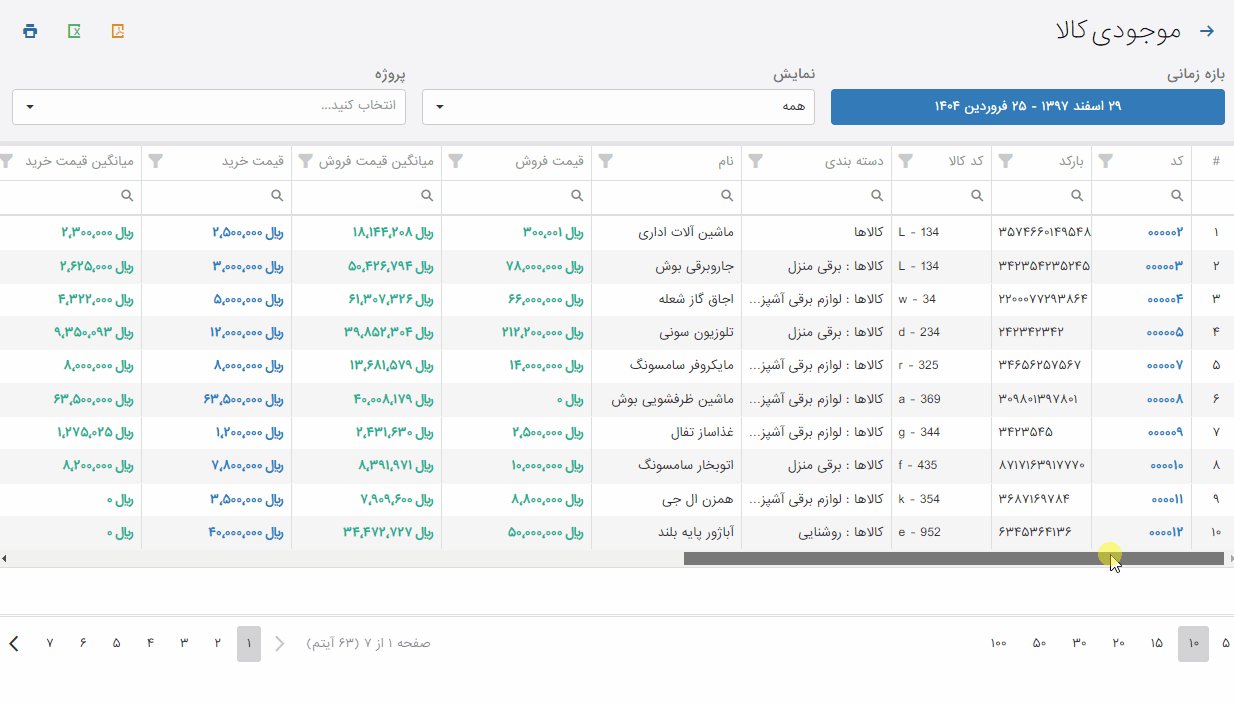Viewport: 1234px width, 705px height.
Task: Click the search box under کد کالا column
Action: pyautogui.click(x=942, y=196)
